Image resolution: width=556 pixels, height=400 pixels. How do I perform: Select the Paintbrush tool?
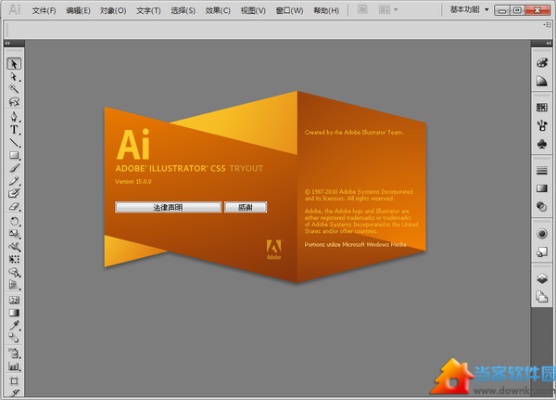pos(14,168)
